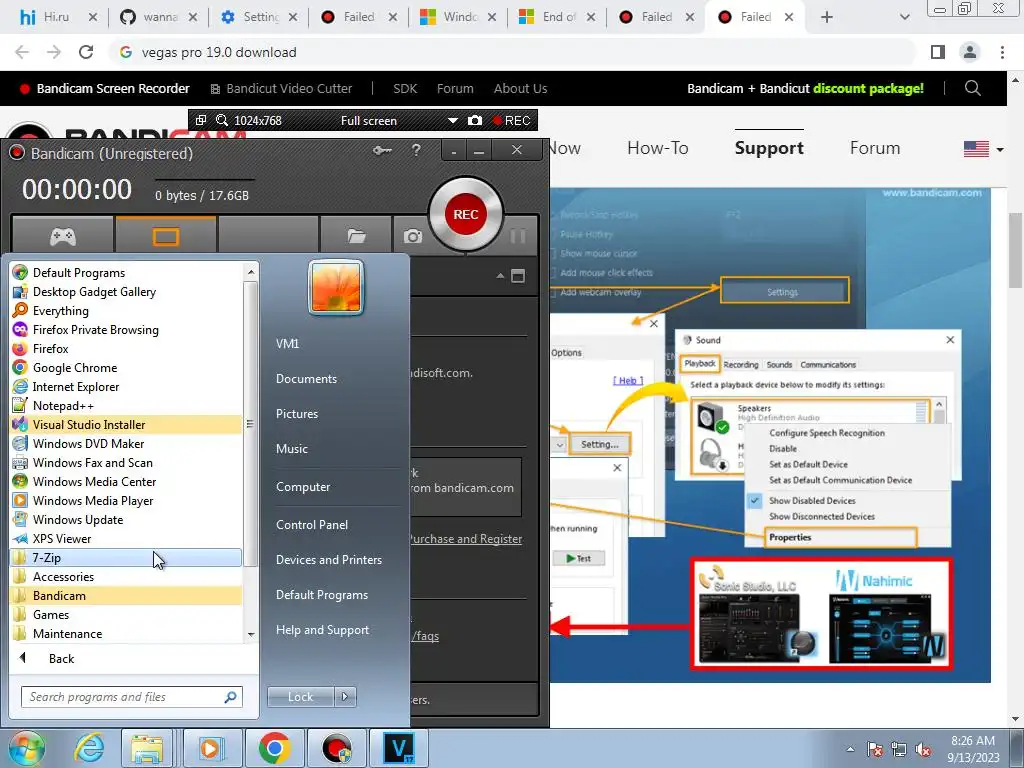The width and height of the screenshot is (1024, 768).
Task: Open Windows Update
Action: pyautogui.click(x=127, y=519)
